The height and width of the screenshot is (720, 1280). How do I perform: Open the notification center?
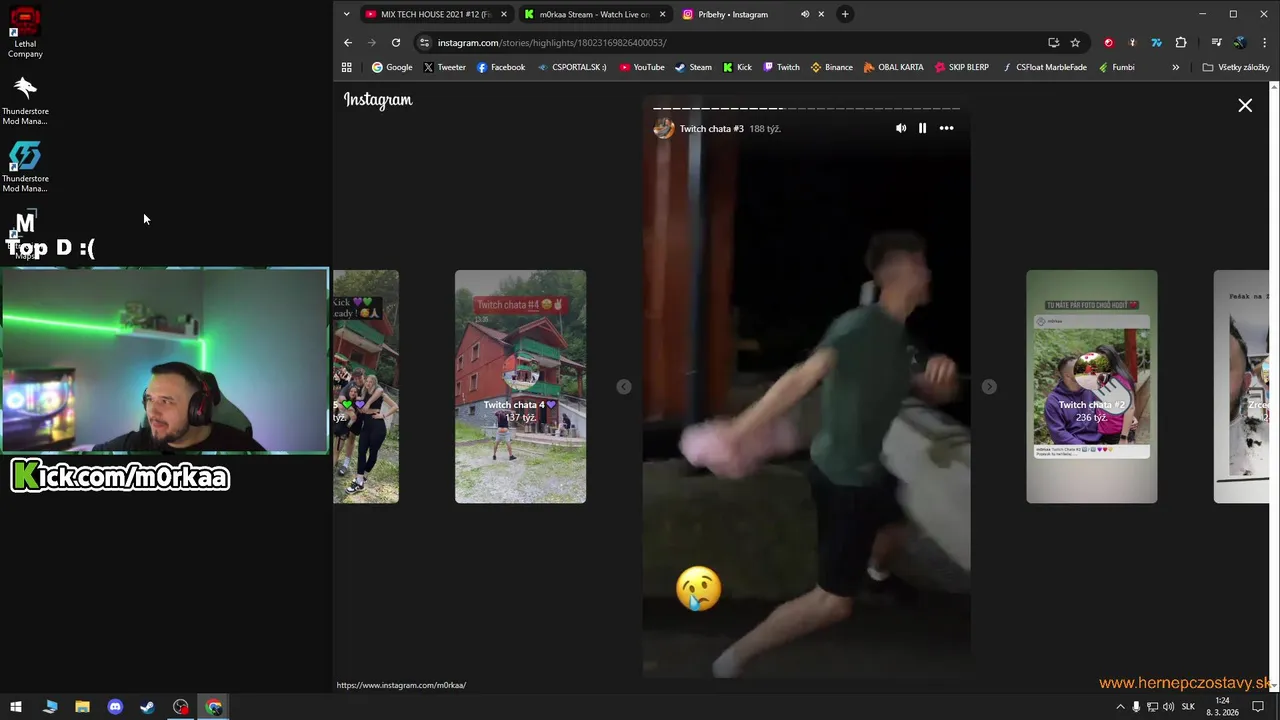(x=1258, y=707)
